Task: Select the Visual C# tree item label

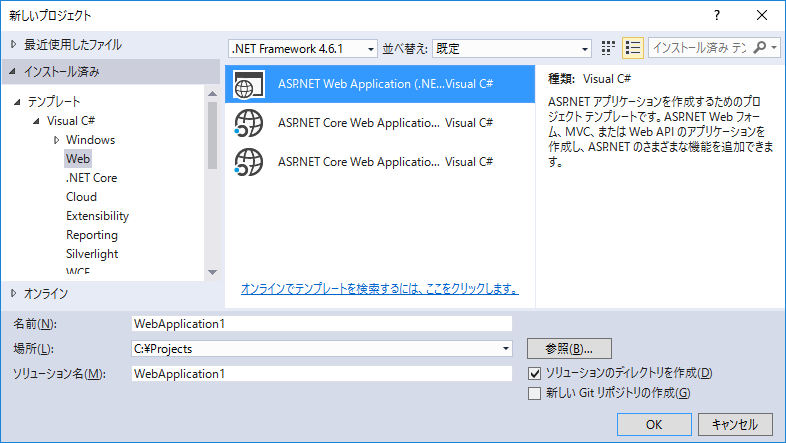Action: [x=71, y=121]
